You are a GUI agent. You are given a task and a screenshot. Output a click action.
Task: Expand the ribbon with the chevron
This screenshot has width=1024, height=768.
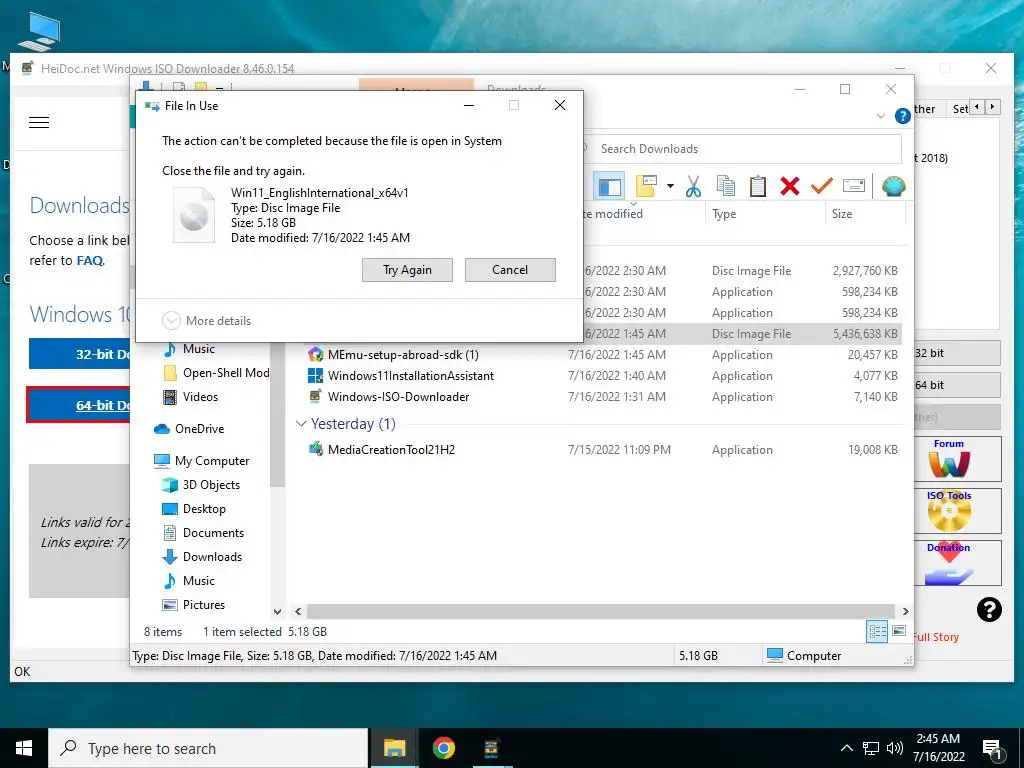pos(880,116)
